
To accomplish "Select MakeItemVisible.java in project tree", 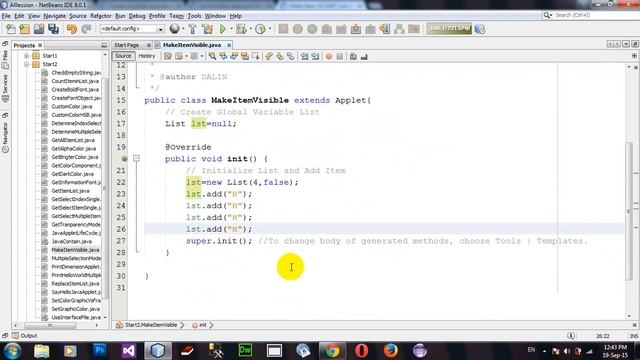I will point(75,250).
